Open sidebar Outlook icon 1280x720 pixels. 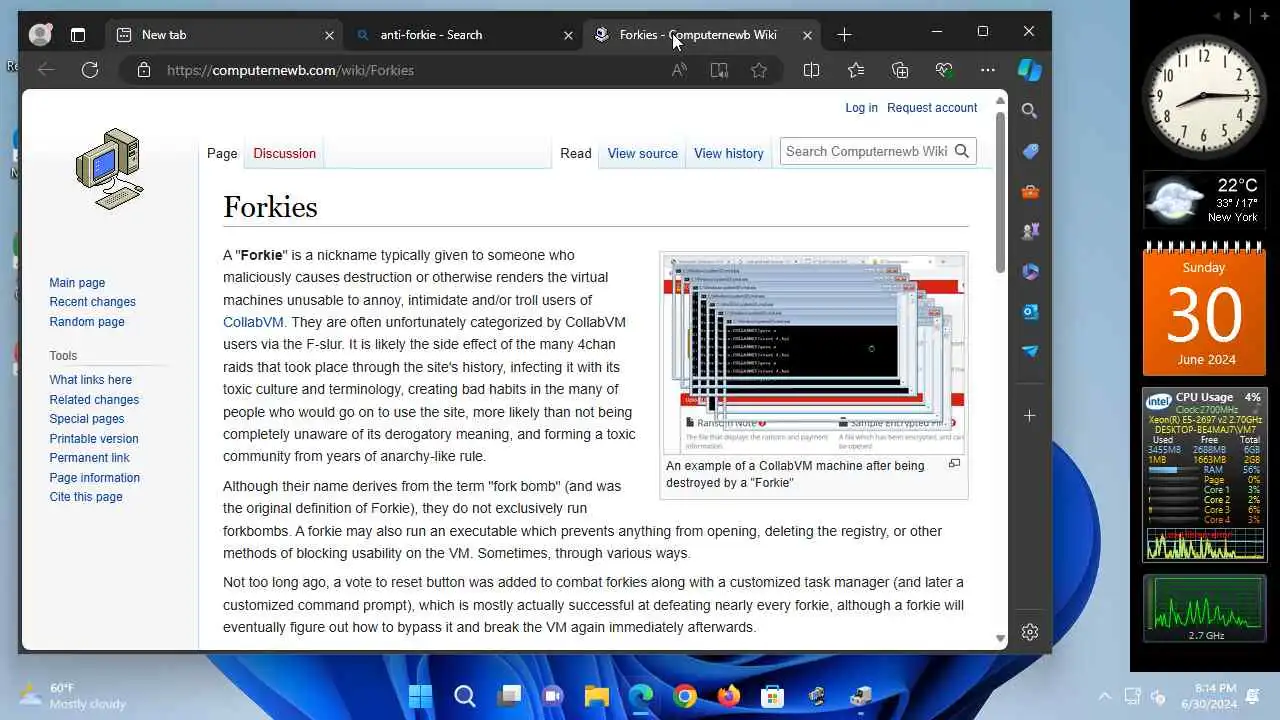1030,311
